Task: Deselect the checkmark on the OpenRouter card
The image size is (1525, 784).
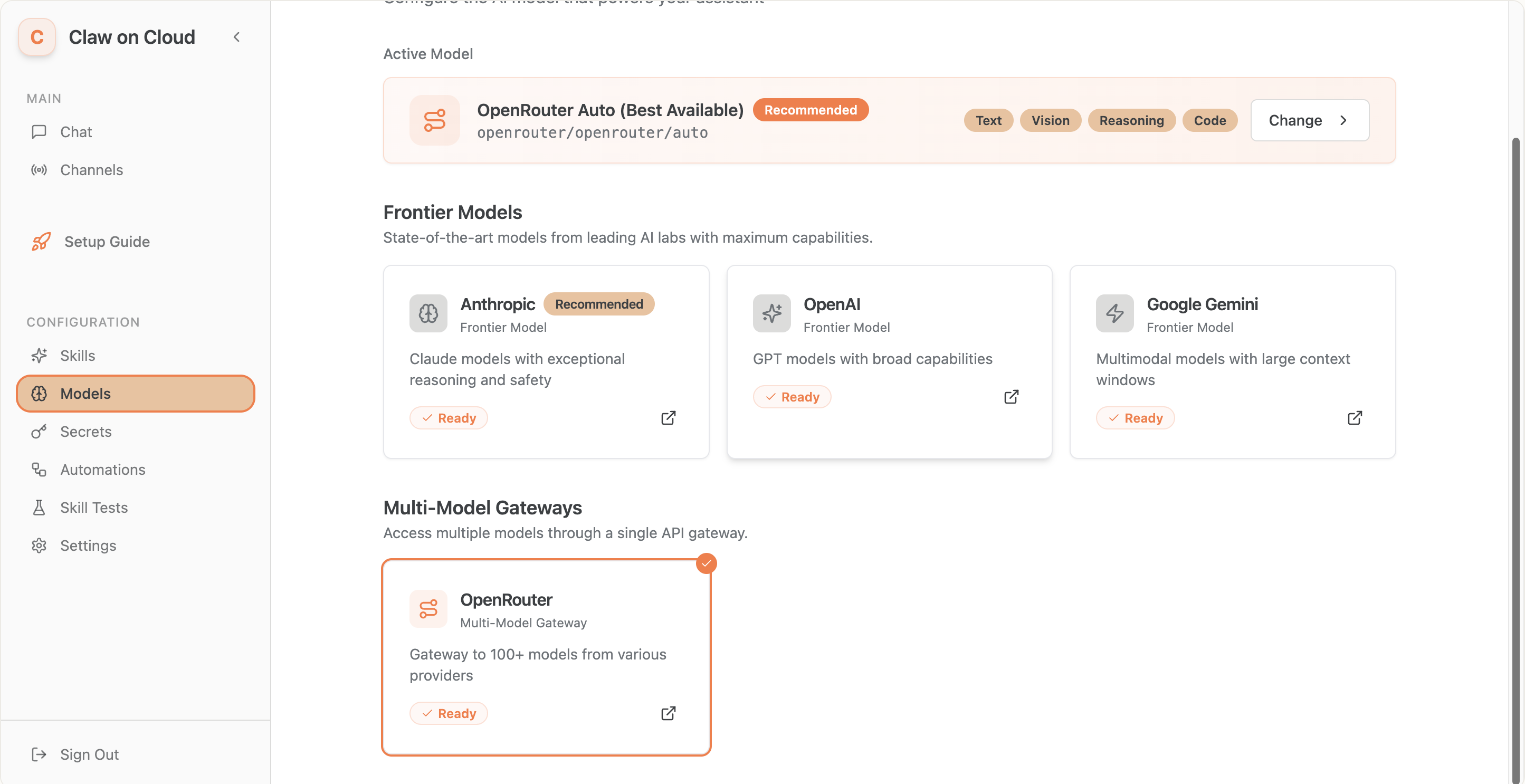Action: (x=706, y=563)
